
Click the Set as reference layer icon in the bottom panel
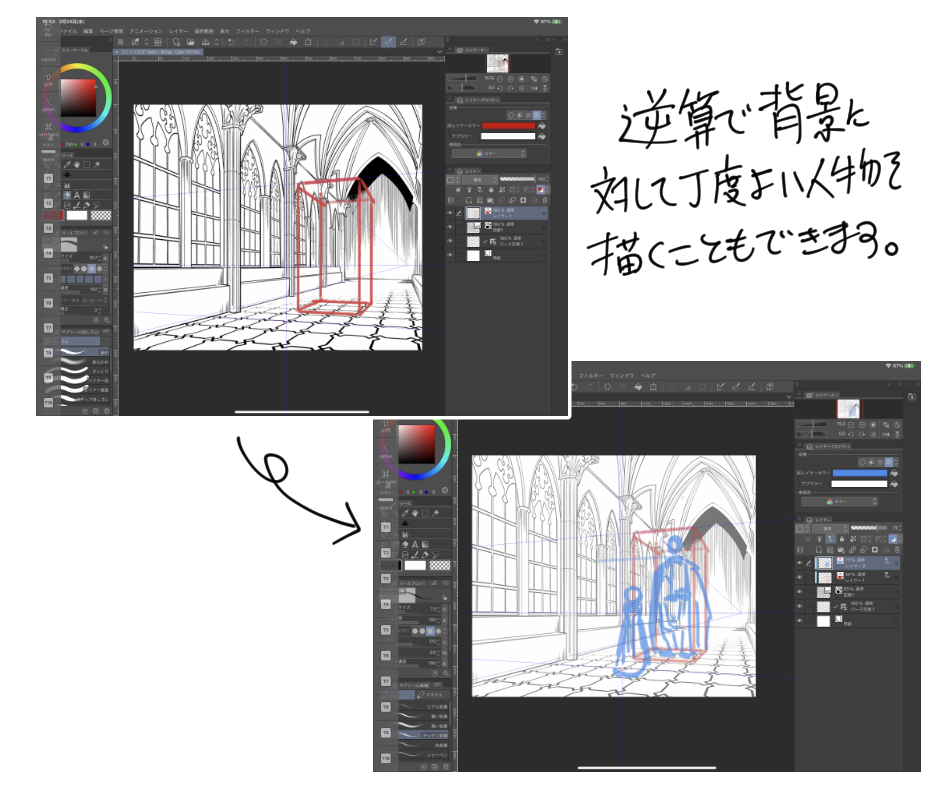820,539
